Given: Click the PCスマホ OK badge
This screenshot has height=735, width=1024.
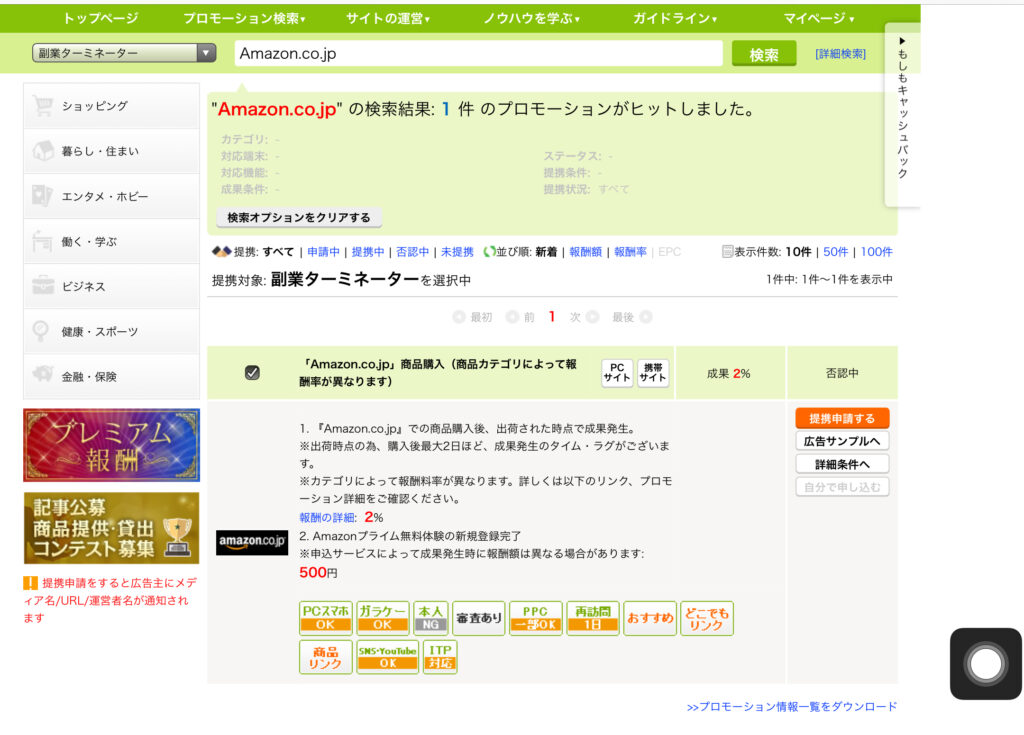Looking at the screenshot, I should 326,618.
